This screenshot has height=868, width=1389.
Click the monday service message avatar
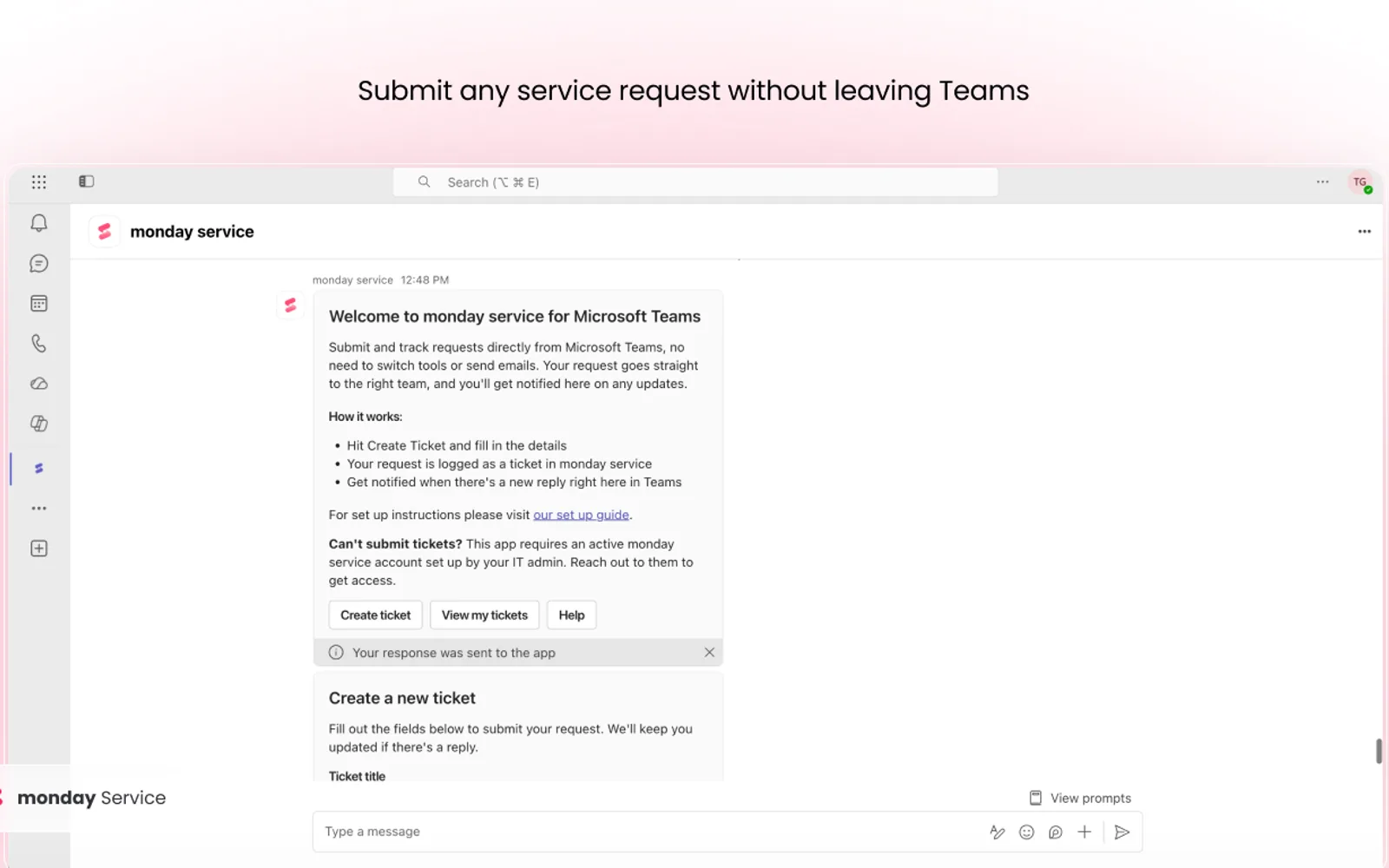(x=290, y=306)
